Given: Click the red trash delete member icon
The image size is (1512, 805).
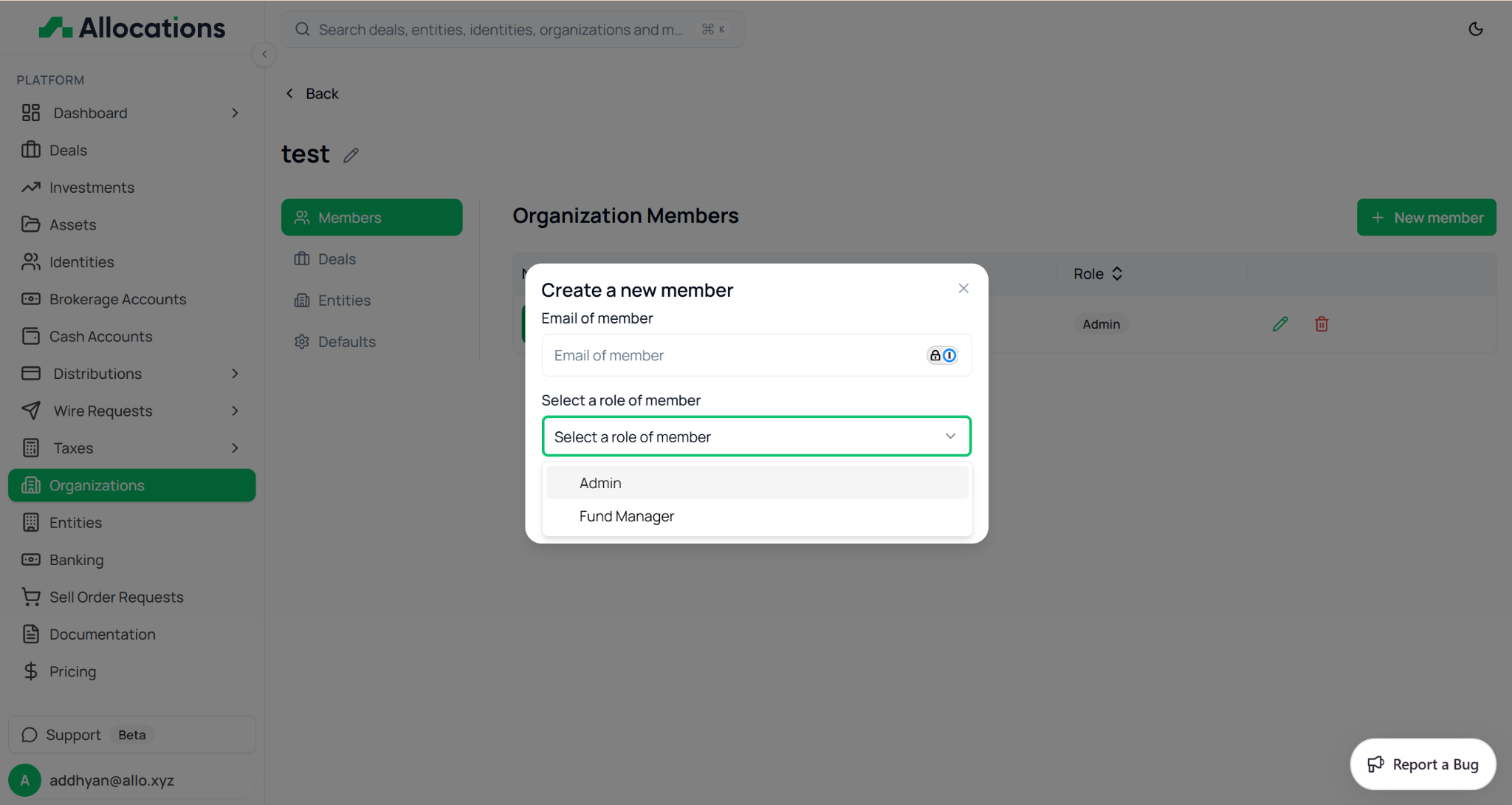Looking at the screenshot, I should point(1322,324).
